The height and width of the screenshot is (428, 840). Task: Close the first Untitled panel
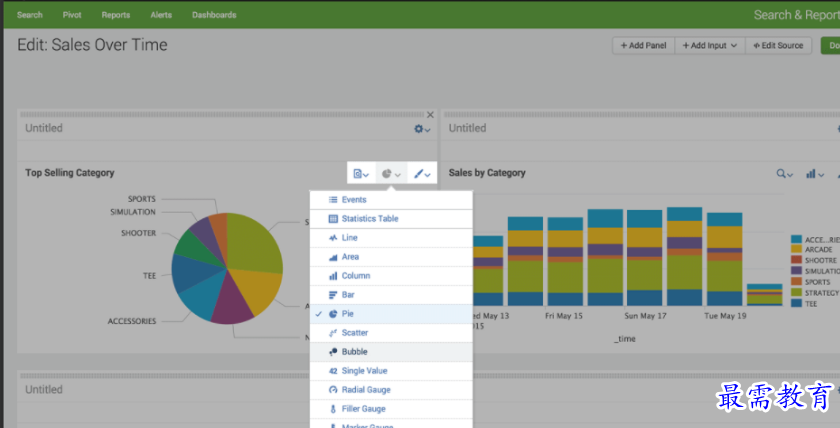coord(430,115)
